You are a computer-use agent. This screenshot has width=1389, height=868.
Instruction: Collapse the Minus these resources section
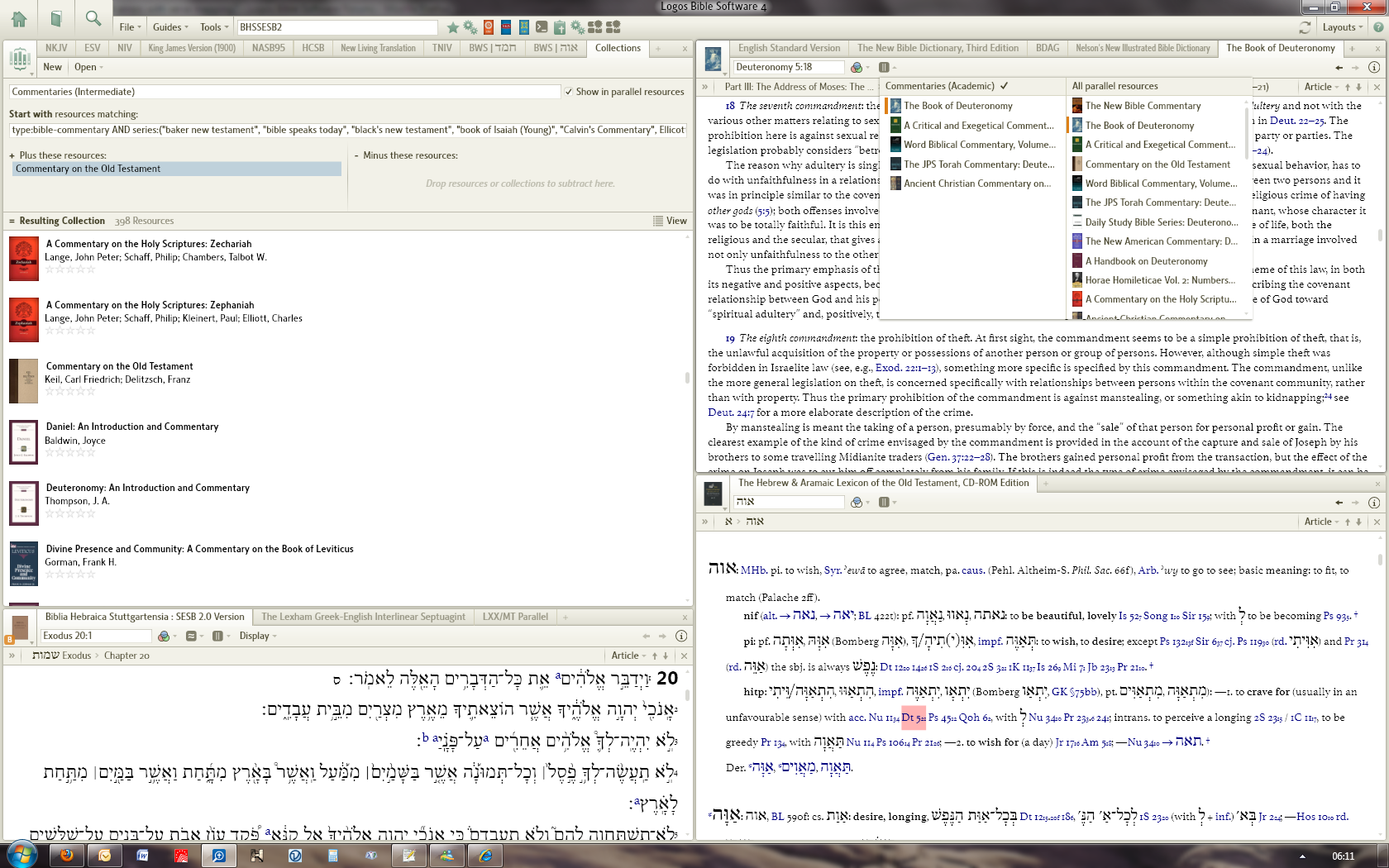point(356,155)
